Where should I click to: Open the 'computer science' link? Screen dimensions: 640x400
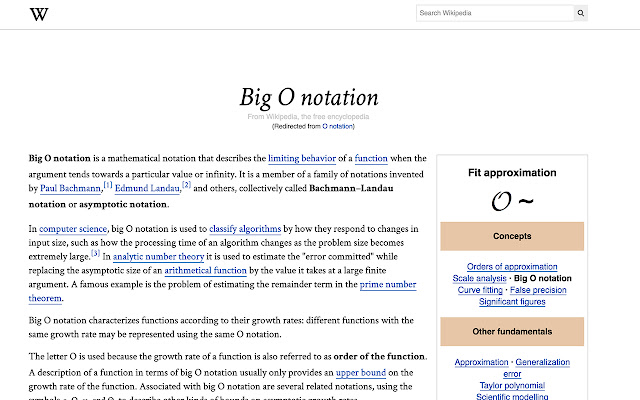coord(73,229)
